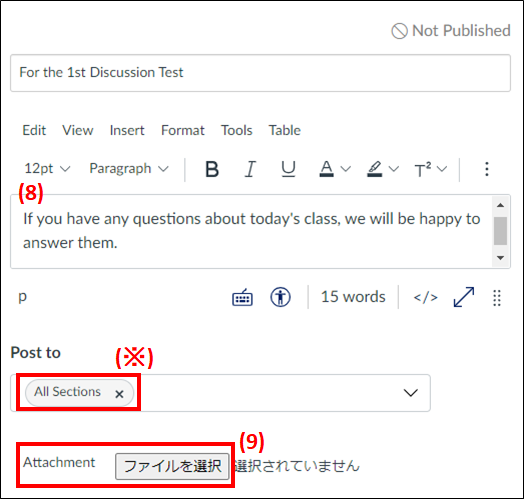Apply text color with A icon
The image size is (524, 499).
point(326,169)
